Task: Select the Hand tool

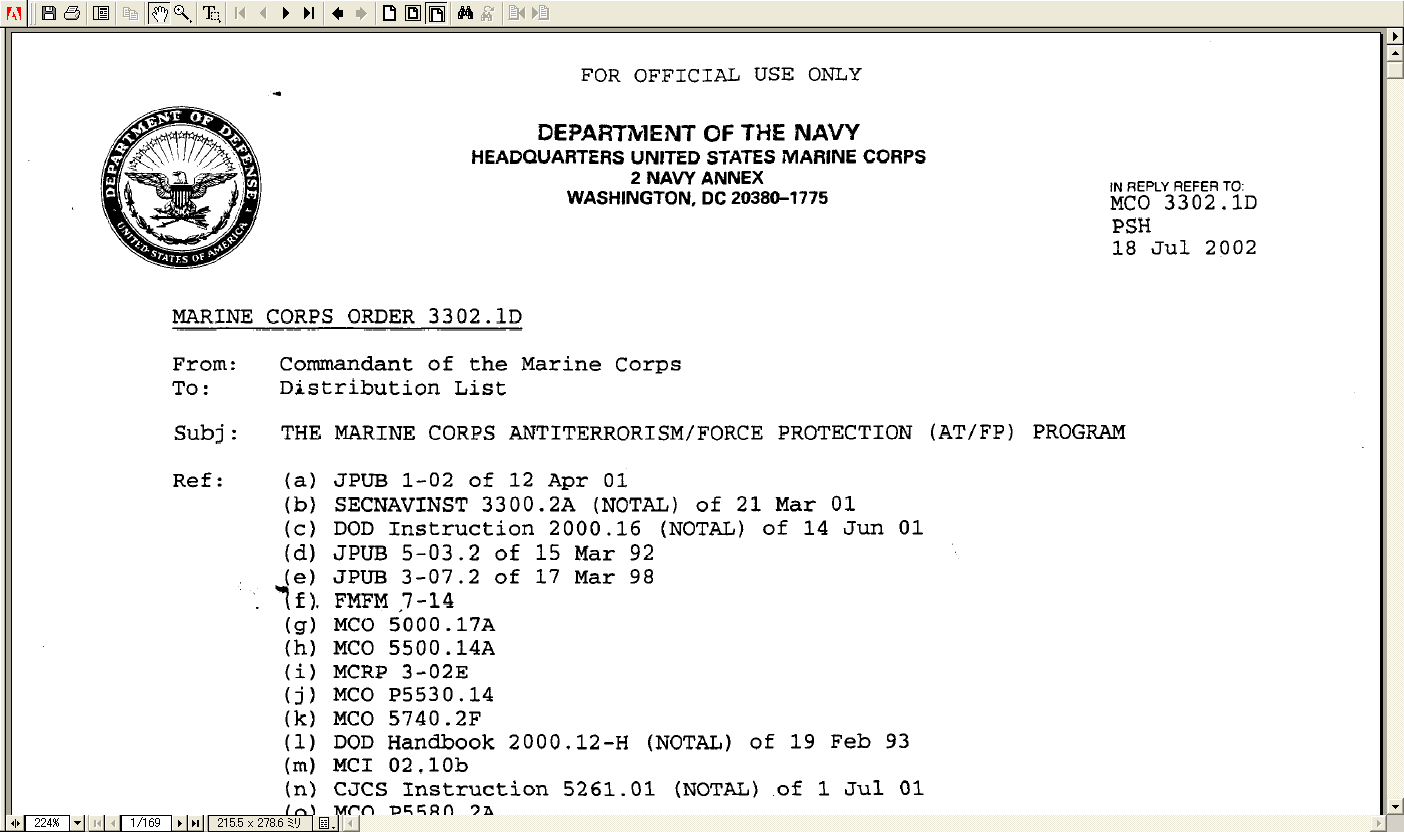Action: 159,13
